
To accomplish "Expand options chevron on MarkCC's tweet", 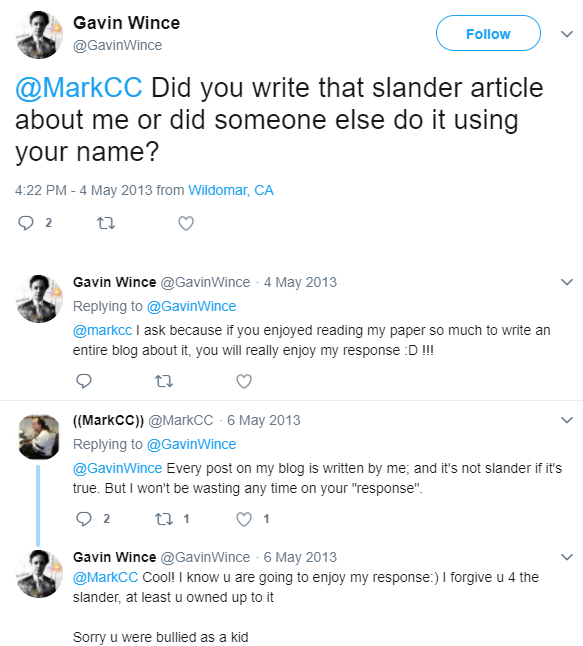I will pos(567,420).
